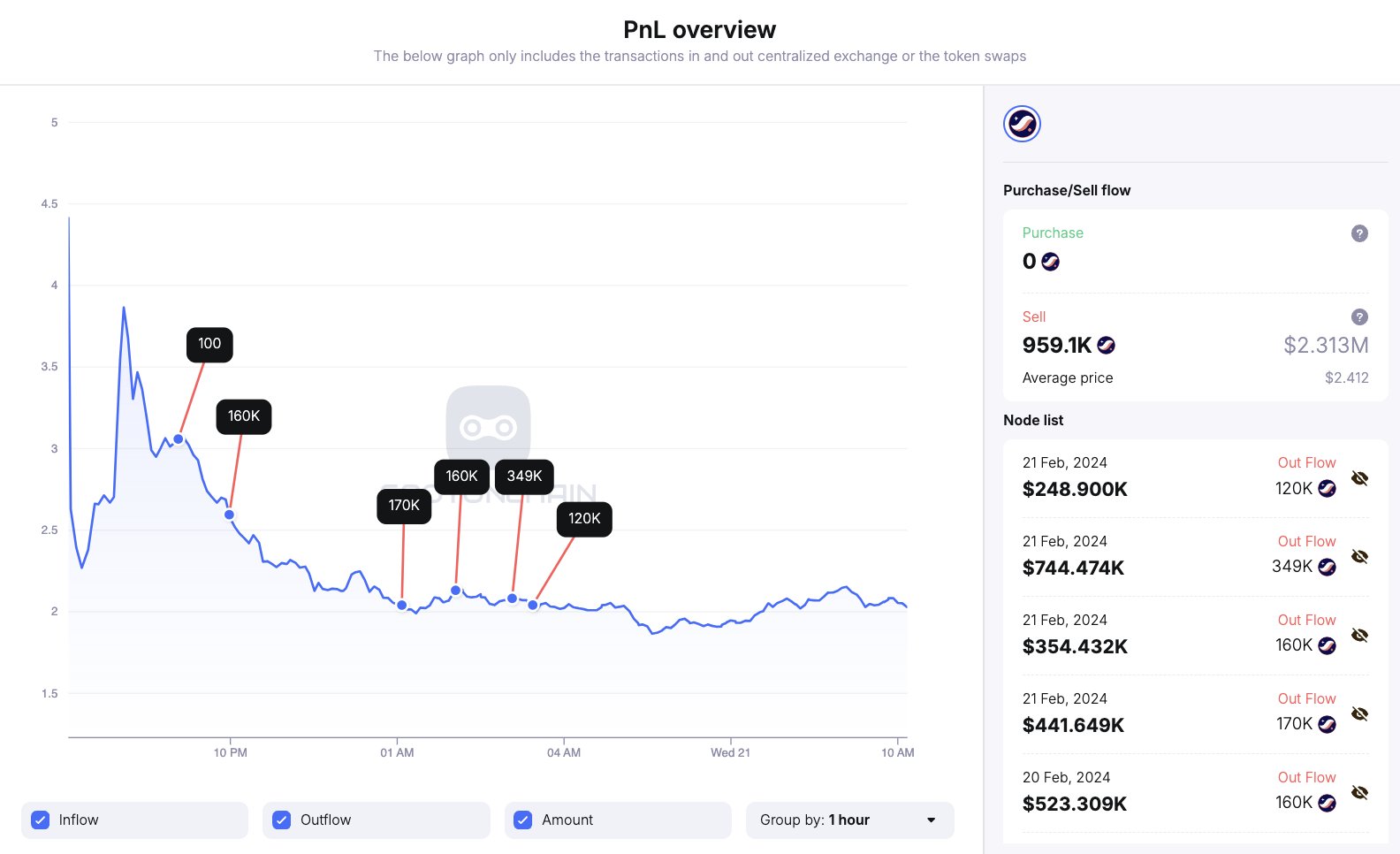The width and height of the screenshot is (1400, 854).
Task: Open the Group by 1 hour dropdown
Action: pyautogui.click(x=849, y=820)
